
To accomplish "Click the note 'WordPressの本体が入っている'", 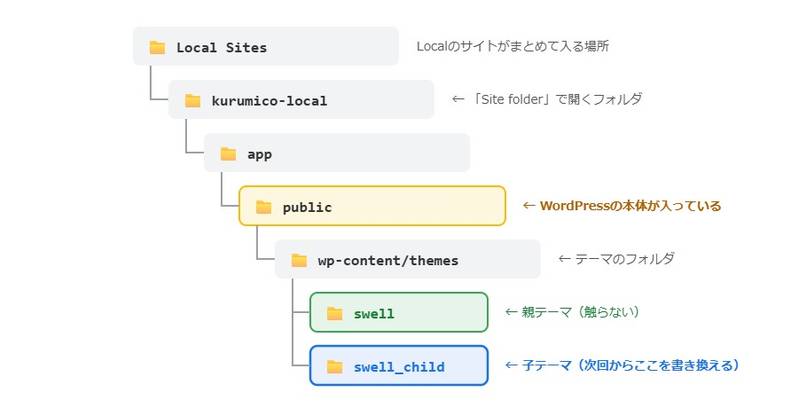I will (630, 206).
